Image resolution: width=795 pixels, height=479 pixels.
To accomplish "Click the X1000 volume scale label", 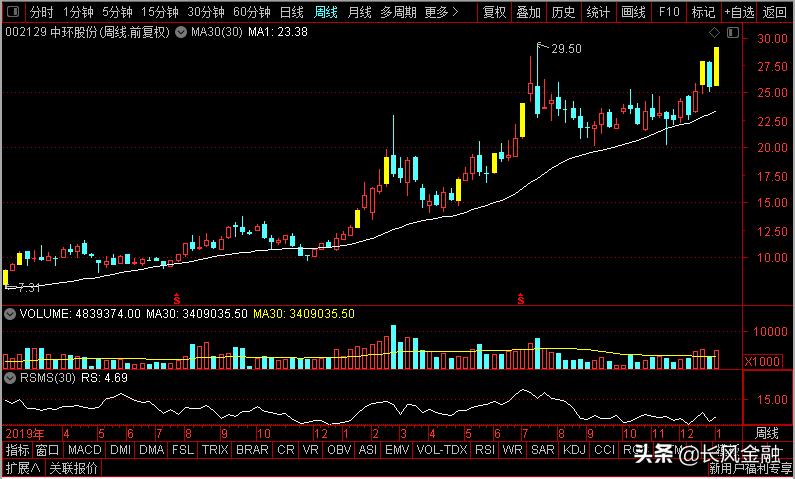I will [x=762, y=361].
